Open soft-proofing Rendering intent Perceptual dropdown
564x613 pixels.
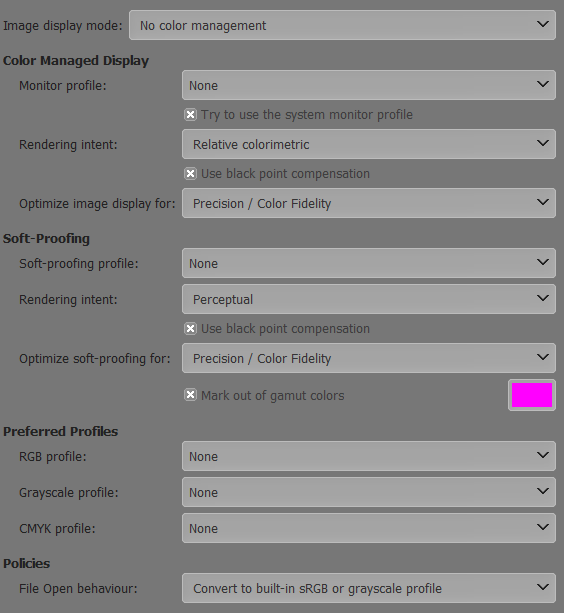pos(369,299)
